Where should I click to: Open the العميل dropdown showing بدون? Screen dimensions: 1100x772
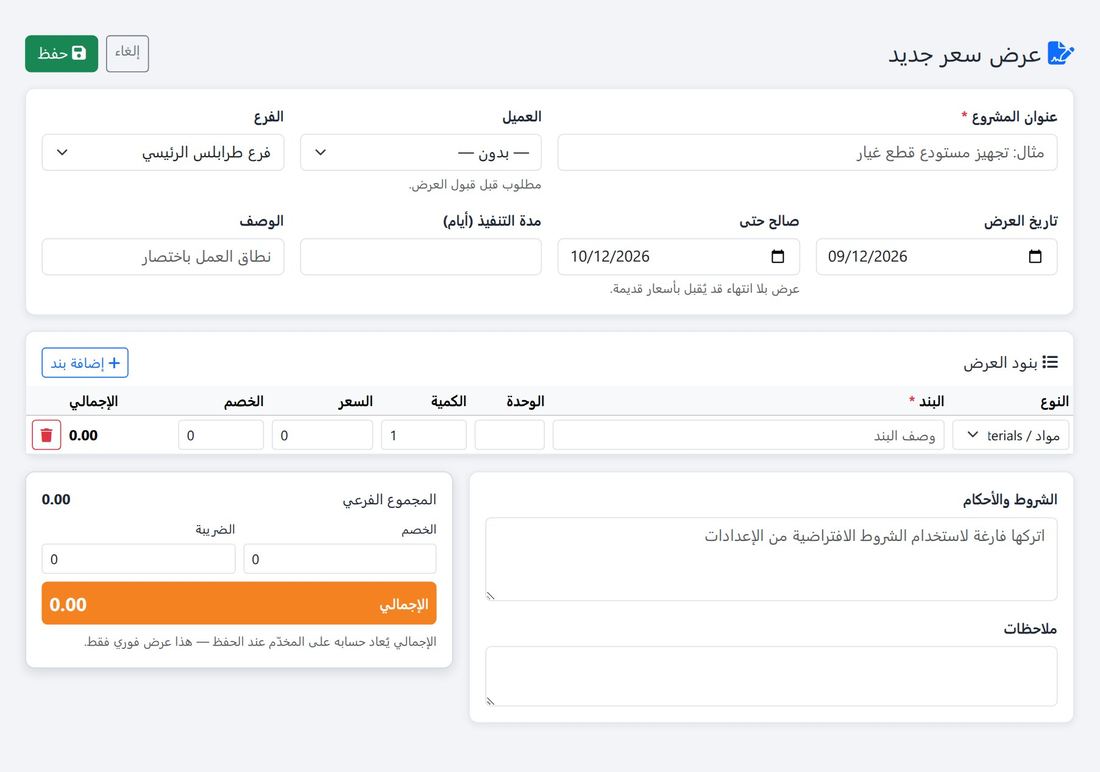[x=421, y=152]
